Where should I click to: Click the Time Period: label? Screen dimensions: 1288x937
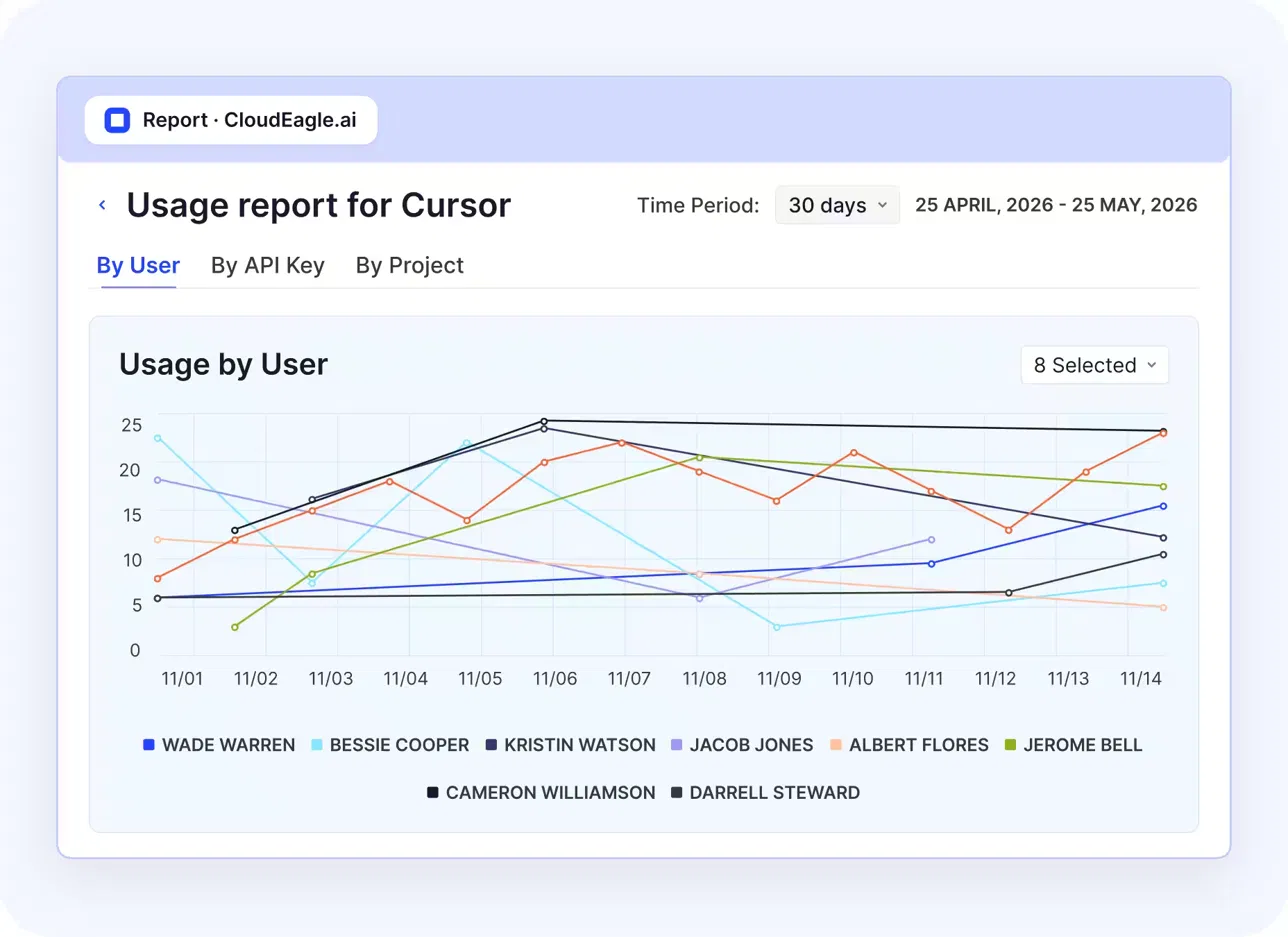[x=698, y=205]
